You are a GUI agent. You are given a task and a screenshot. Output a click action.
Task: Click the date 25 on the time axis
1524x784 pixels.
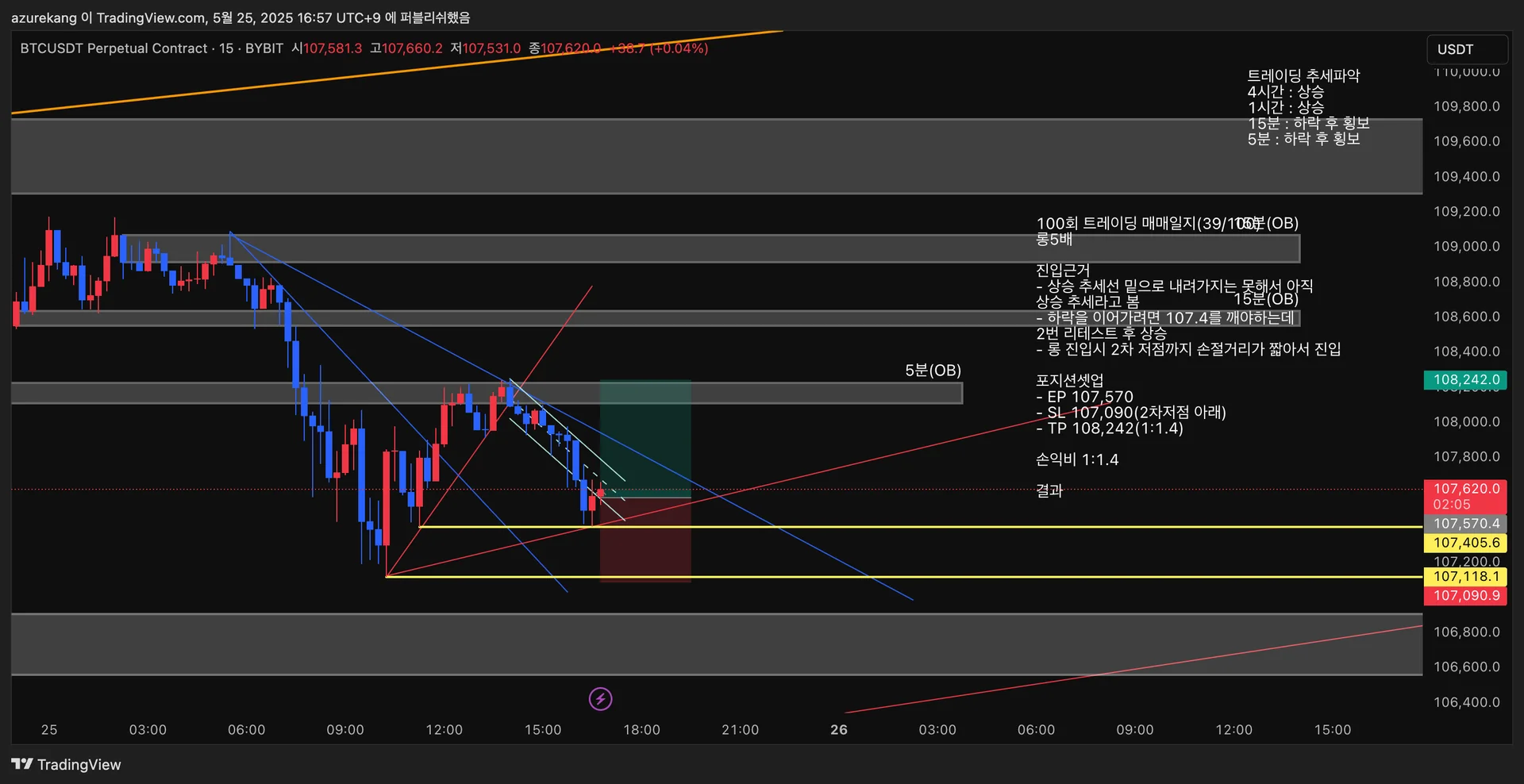(x=49, y=730)
